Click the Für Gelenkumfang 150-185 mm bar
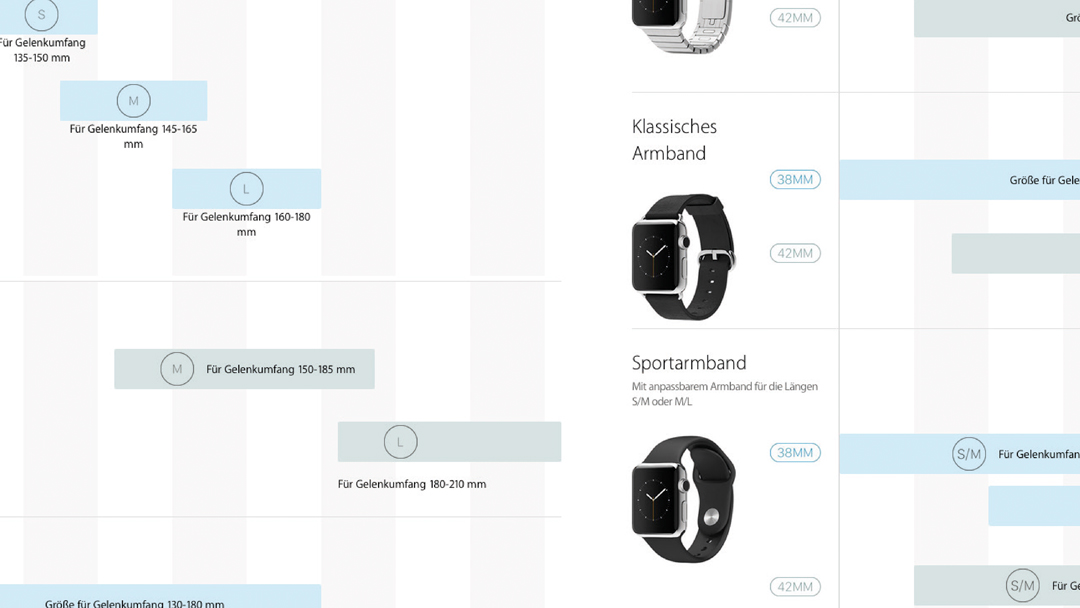The height and width of the screenshot is (608, 1080). 245,369
